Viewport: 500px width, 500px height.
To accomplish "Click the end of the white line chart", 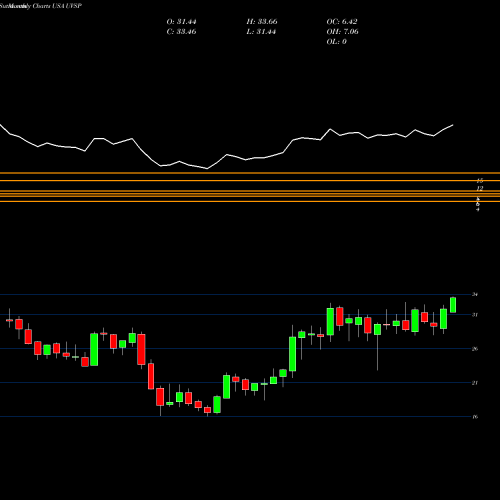I will point(453,125).
